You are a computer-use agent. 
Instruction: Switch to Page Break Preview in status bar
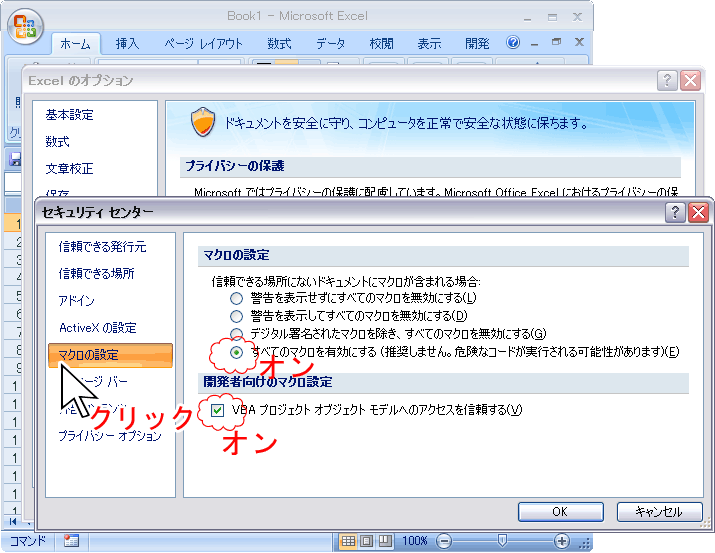[x=385, y=541]
